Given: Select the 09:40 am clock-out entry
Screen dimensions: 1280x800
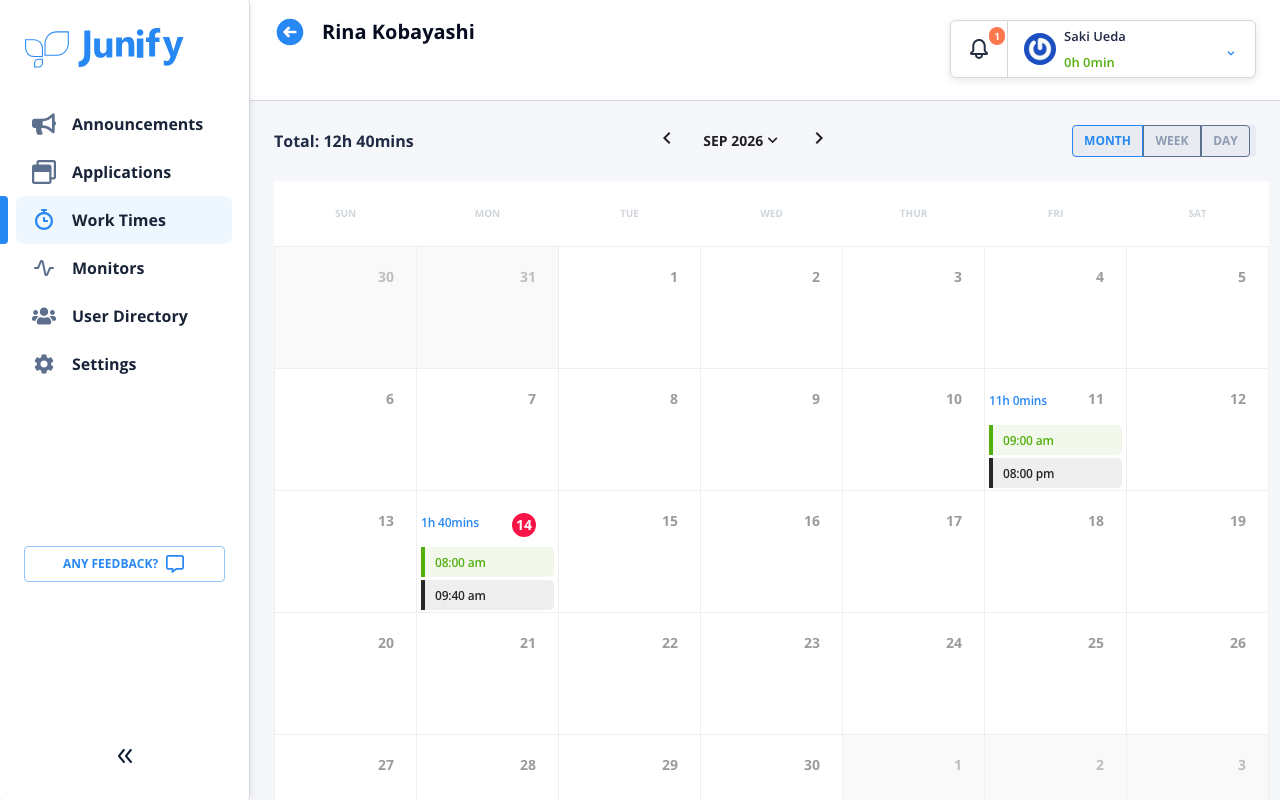Looking at the screenshot, I should pos(487,595).
